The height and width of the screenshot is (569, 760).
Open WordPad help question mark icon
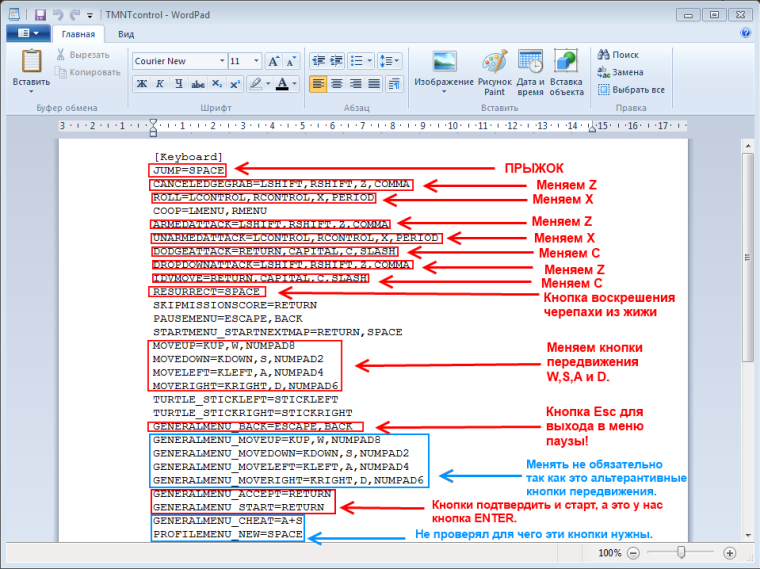(x=745, y=32)
